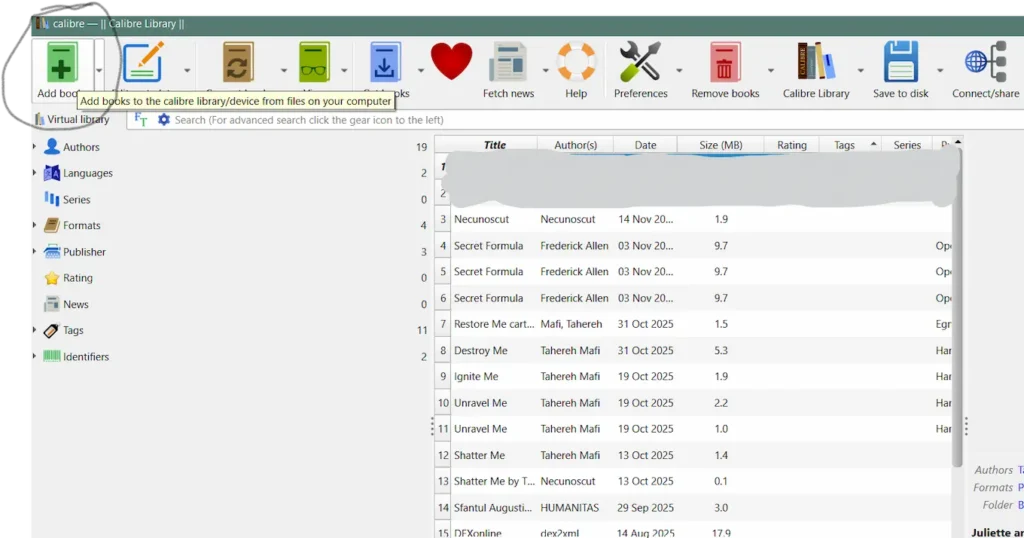Open View dropdown arrow
The width and height of the screenshot is (1024, 538).
[344, 70]
